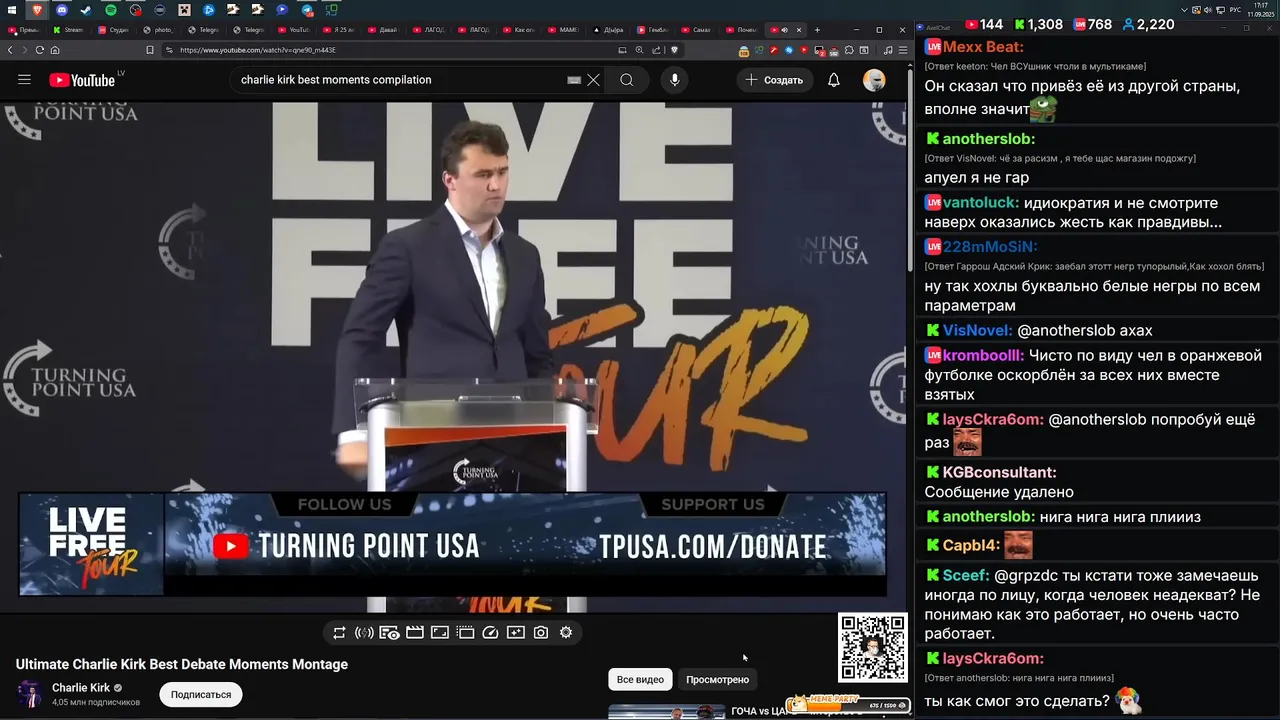Click the music note media control icon

coord(888,50)
